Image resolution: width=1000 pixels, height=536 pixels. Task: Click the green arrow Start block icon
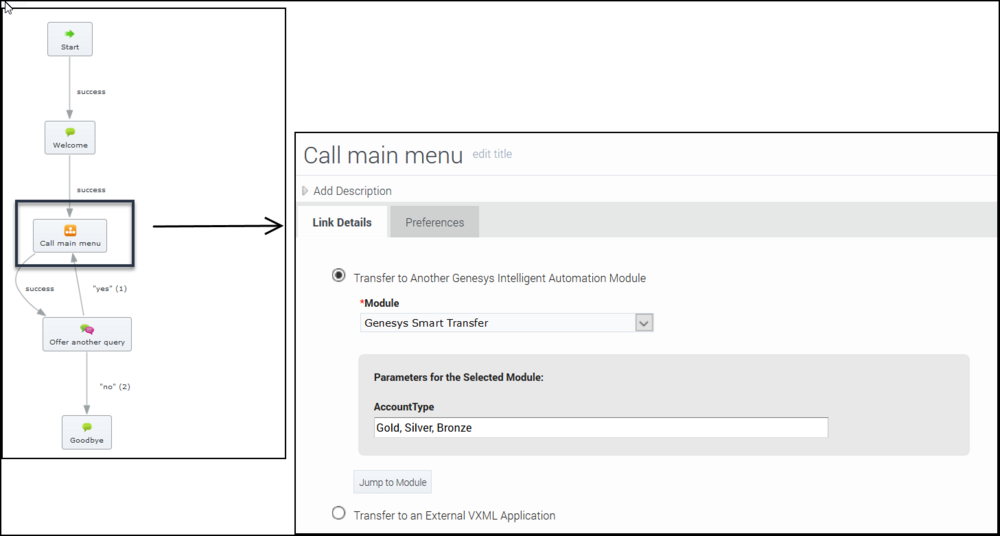tap(70, 34)
